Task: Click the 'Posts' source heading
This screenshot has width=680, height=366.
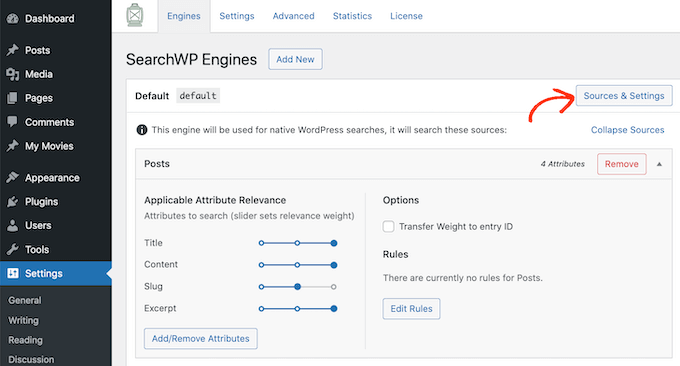Action: point(157,163)
